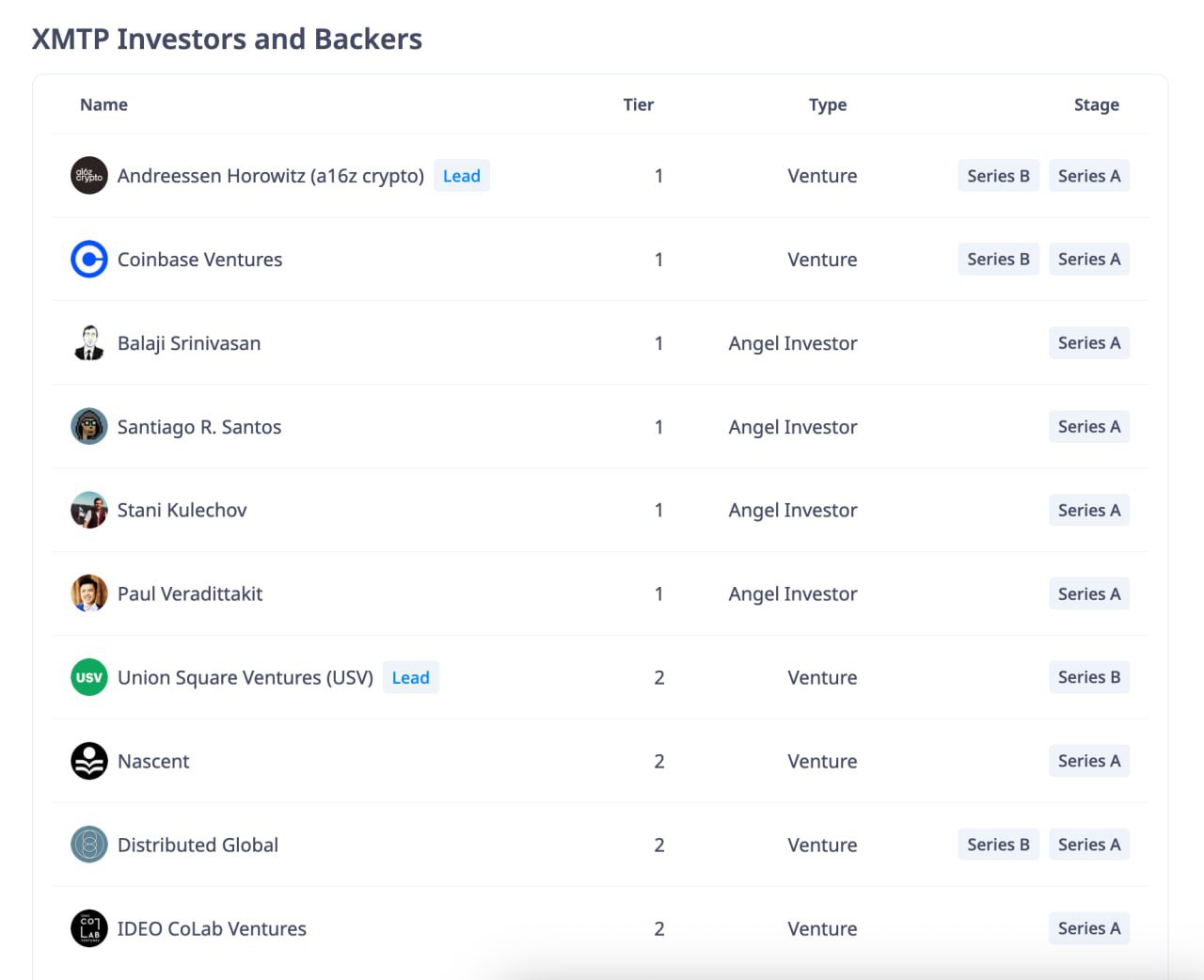Click Series A tag in Stani Kulechov row
Viewport: 1204px width, 980px height.
[1089, 510]
